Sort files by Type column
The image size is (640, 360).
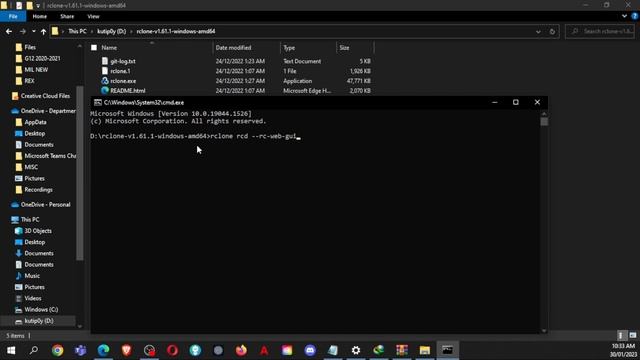pos(289,48)
